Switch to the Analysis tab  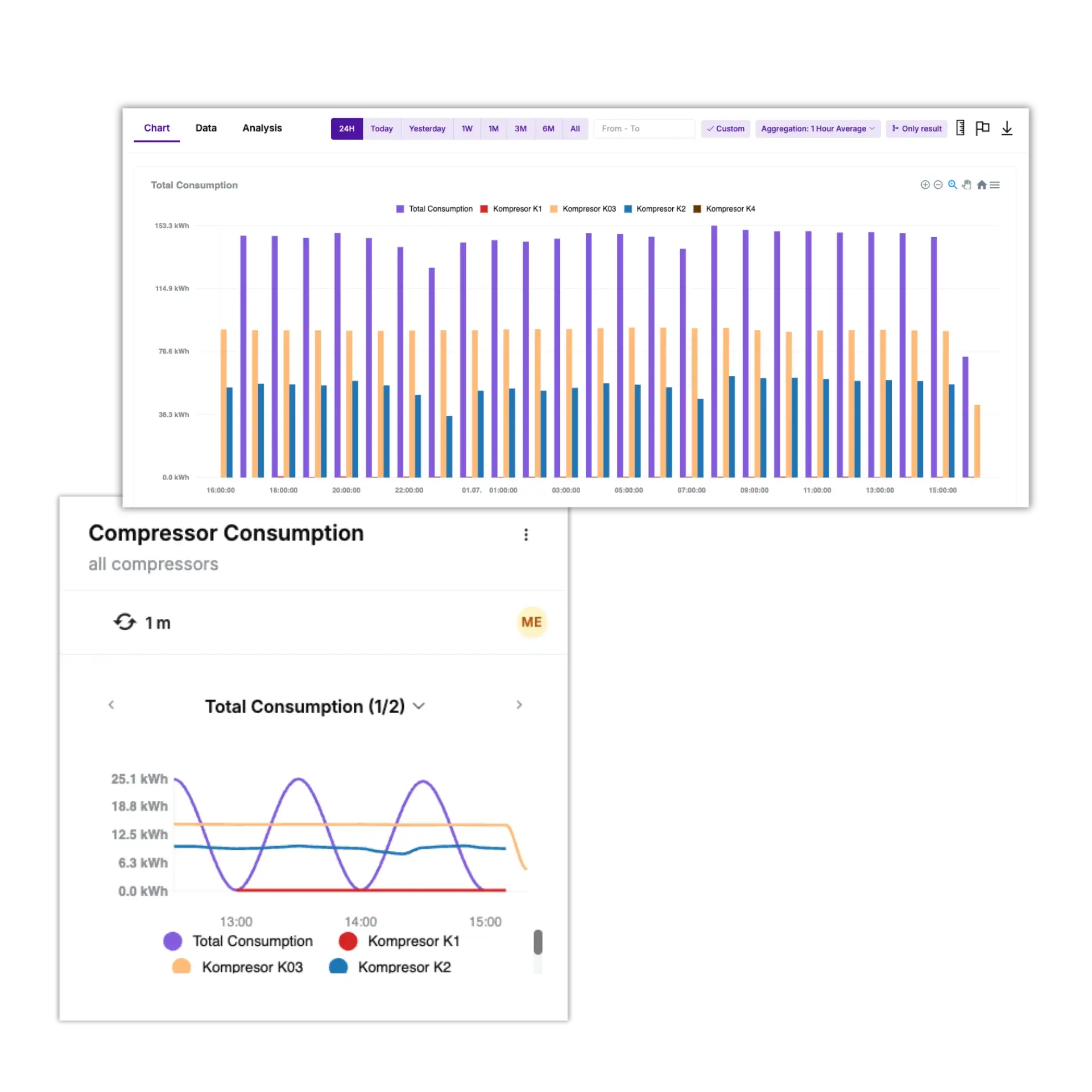[x=262, y=128]
